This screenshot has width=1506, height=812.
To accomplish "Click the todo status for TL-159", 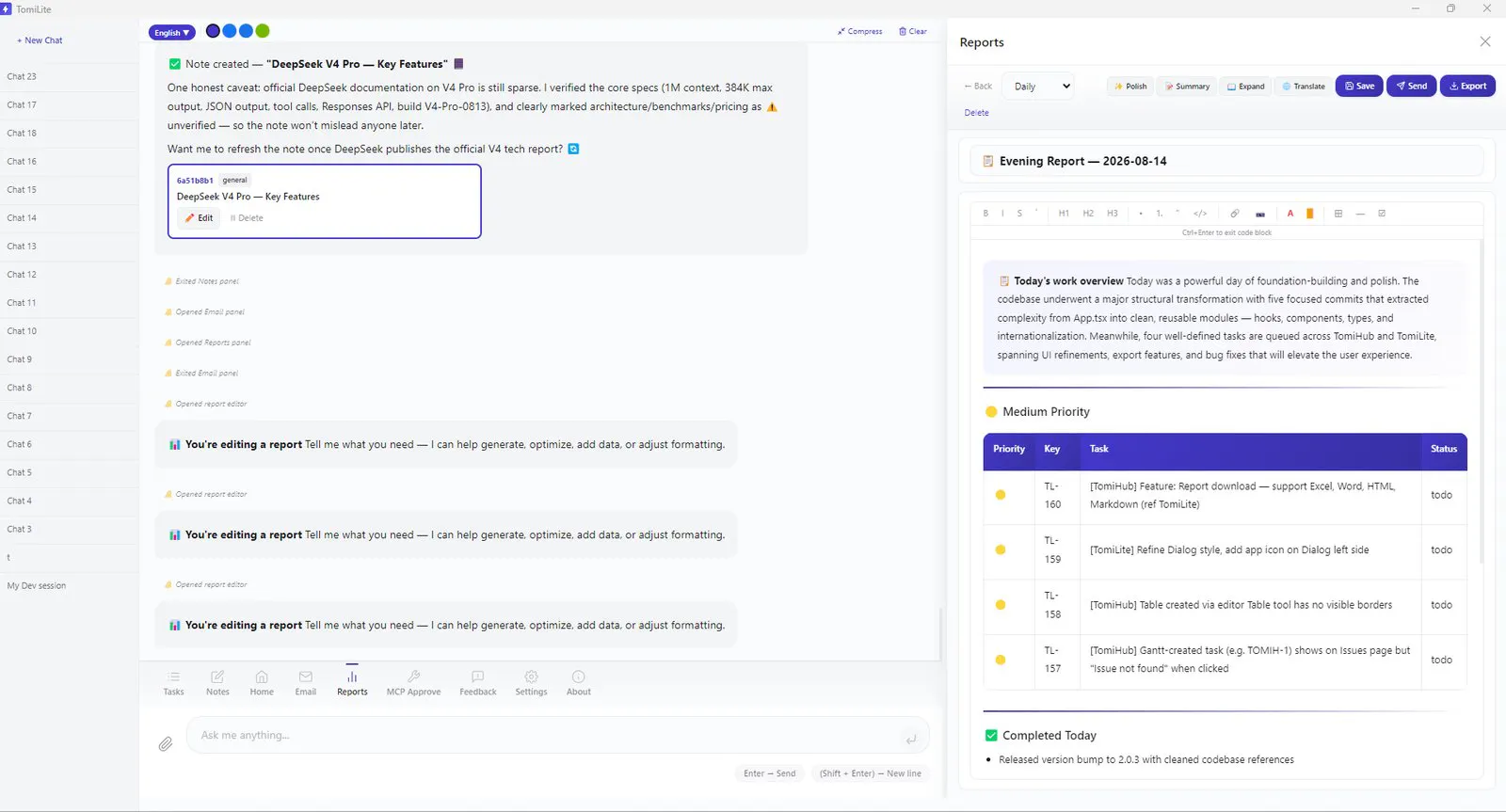I will coord(1441,550).
